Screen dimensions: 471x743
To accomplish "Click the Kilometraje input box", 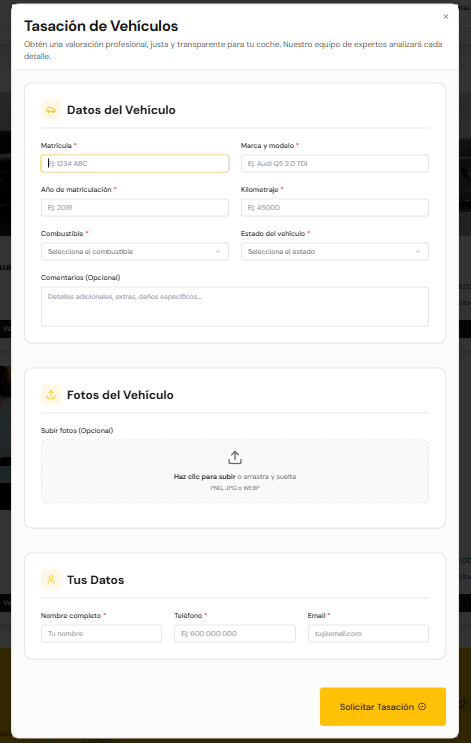I will [x=335, y=208].
